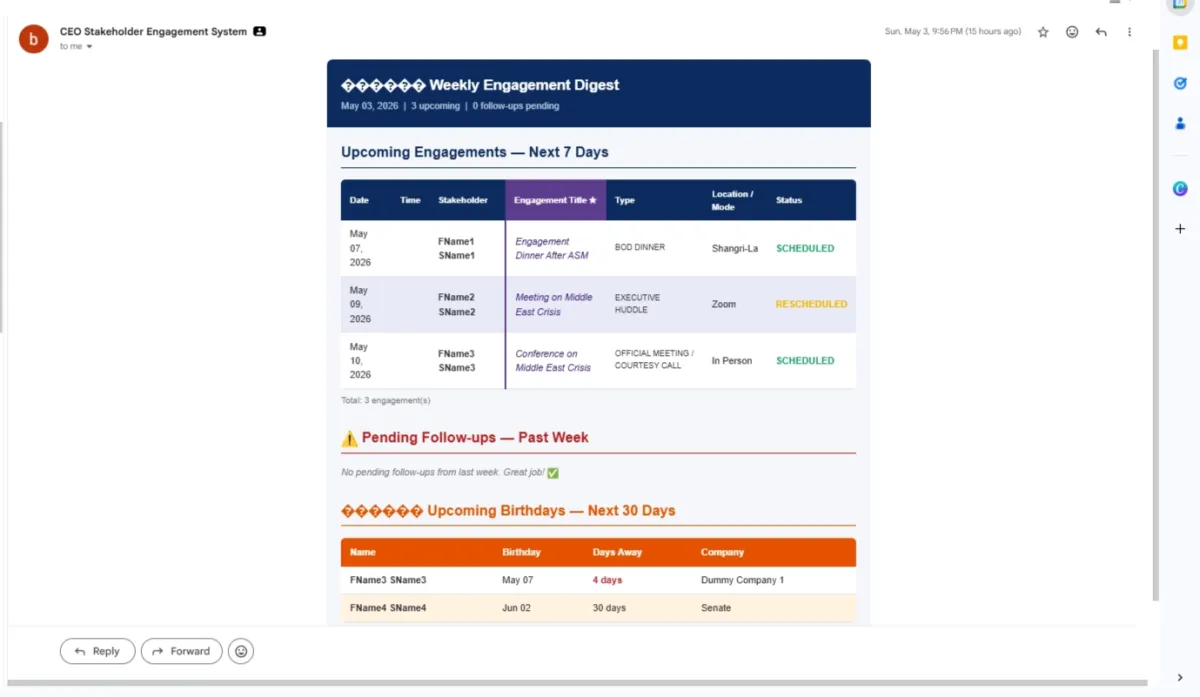Star this Weekly Engagement Digest email
This screenshot has height=697, width=1200.
(1043, 32)
